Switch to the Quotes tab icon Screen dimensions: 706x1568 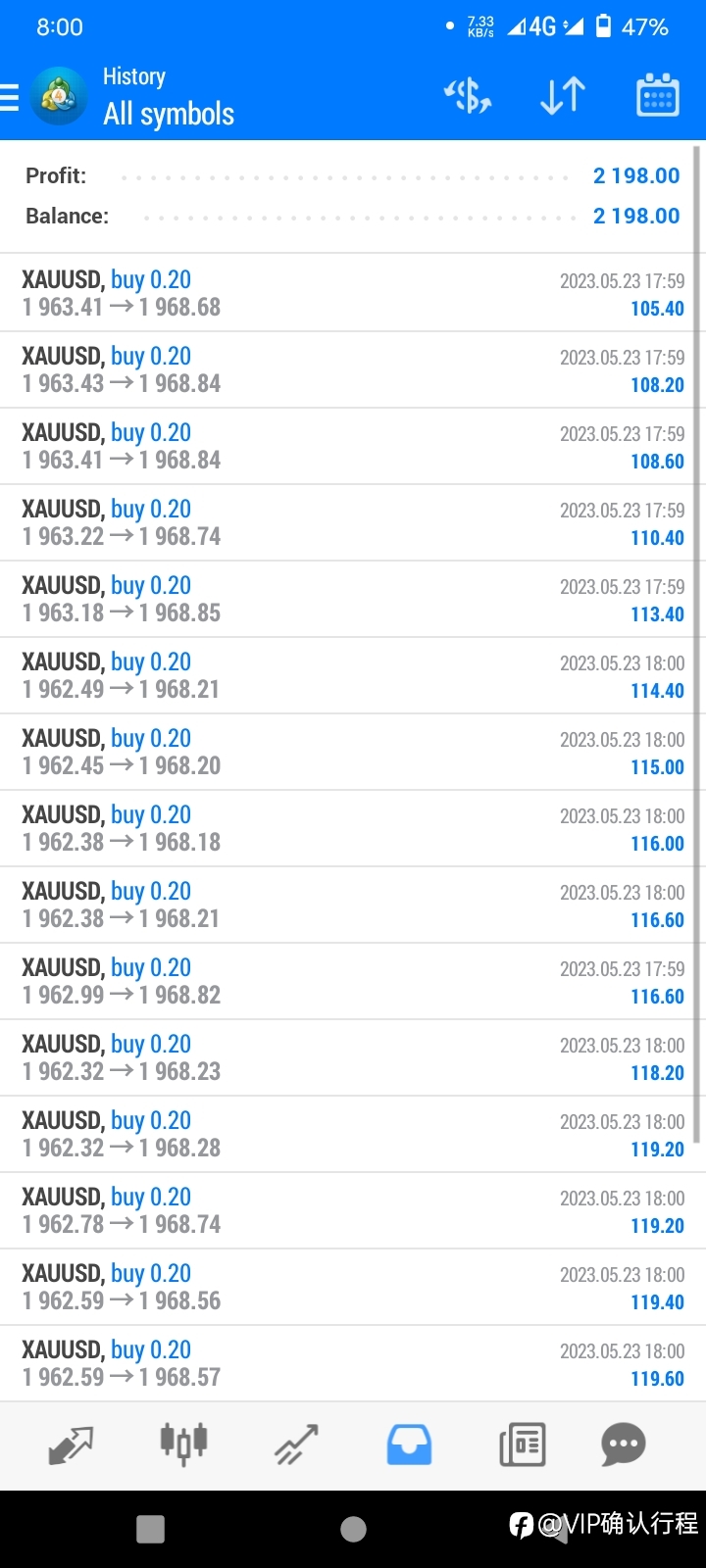point(71,1445)
